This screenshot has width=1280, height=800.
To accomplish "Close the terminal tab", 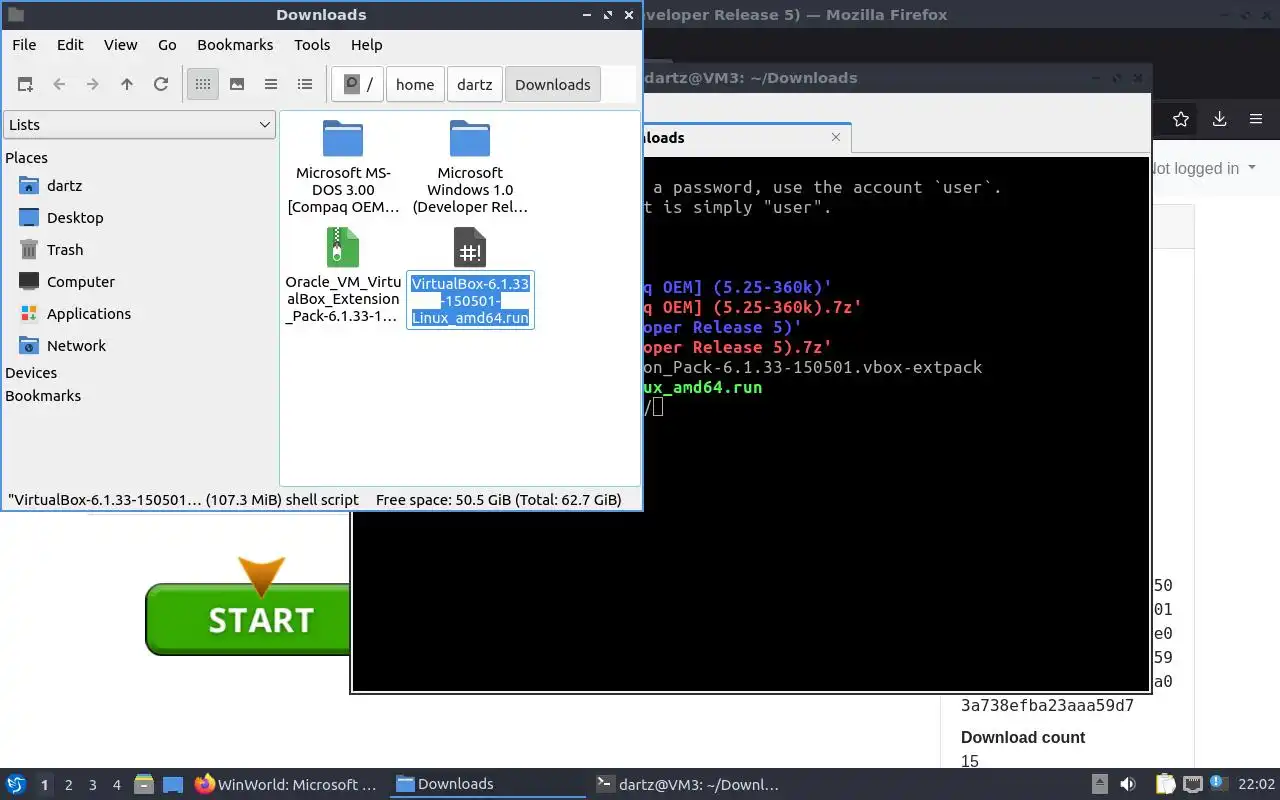I will pos(837,137).
